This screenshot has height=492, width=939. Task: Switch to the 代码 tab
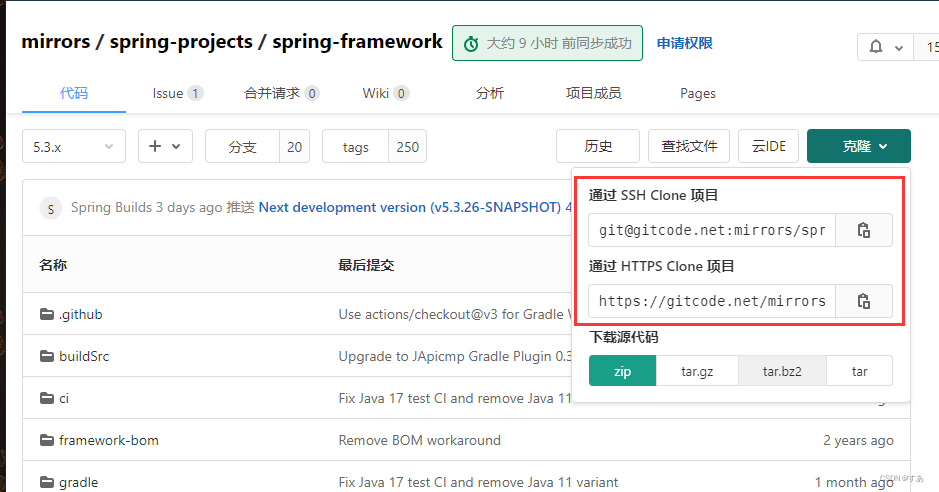point(74,93)
